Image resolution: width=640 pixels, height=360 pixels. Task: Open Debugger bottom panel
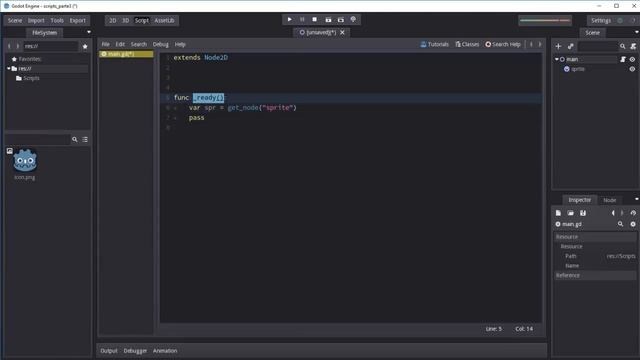point(135,351)
